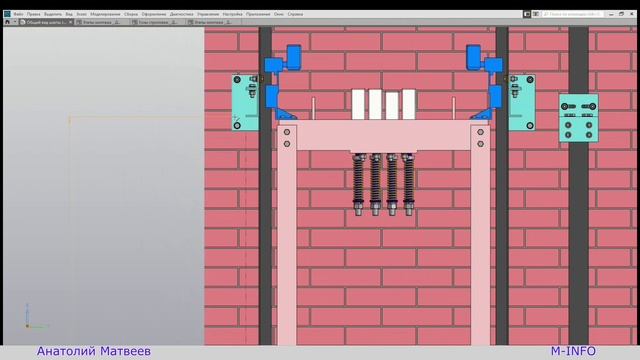The height and width of the screenshot is (360, 640).
Task: Open the Управление menu
Action: 208,14
